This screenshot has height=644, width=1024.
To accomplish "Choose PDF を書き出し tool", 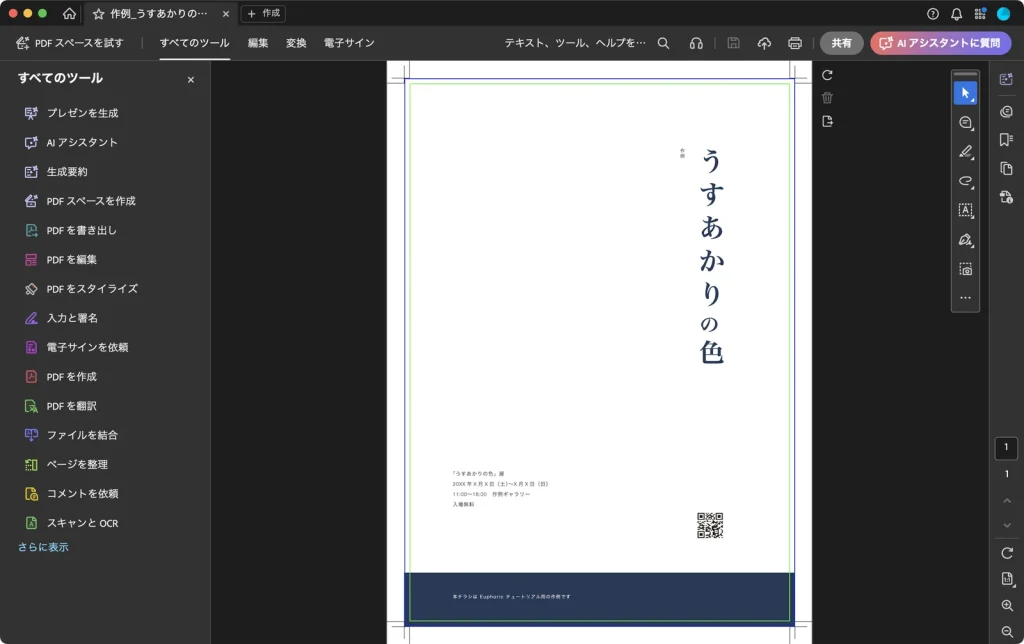I will click(x=71, y=231).
